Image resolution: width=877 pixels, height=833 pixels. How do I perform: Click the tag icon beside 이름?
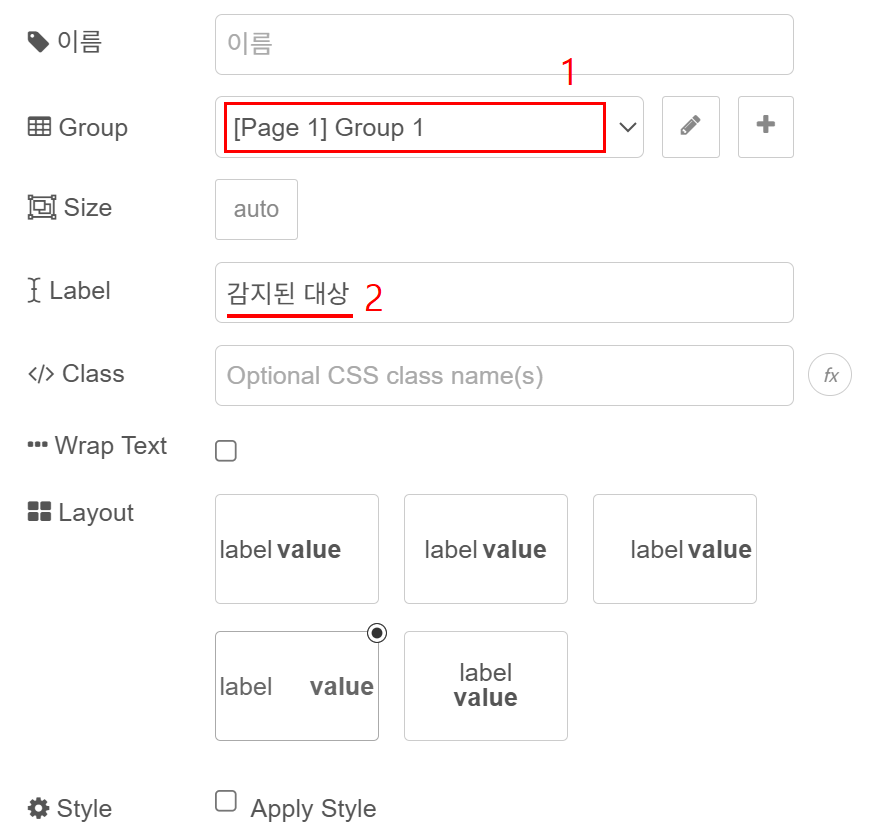coord(38,42)
